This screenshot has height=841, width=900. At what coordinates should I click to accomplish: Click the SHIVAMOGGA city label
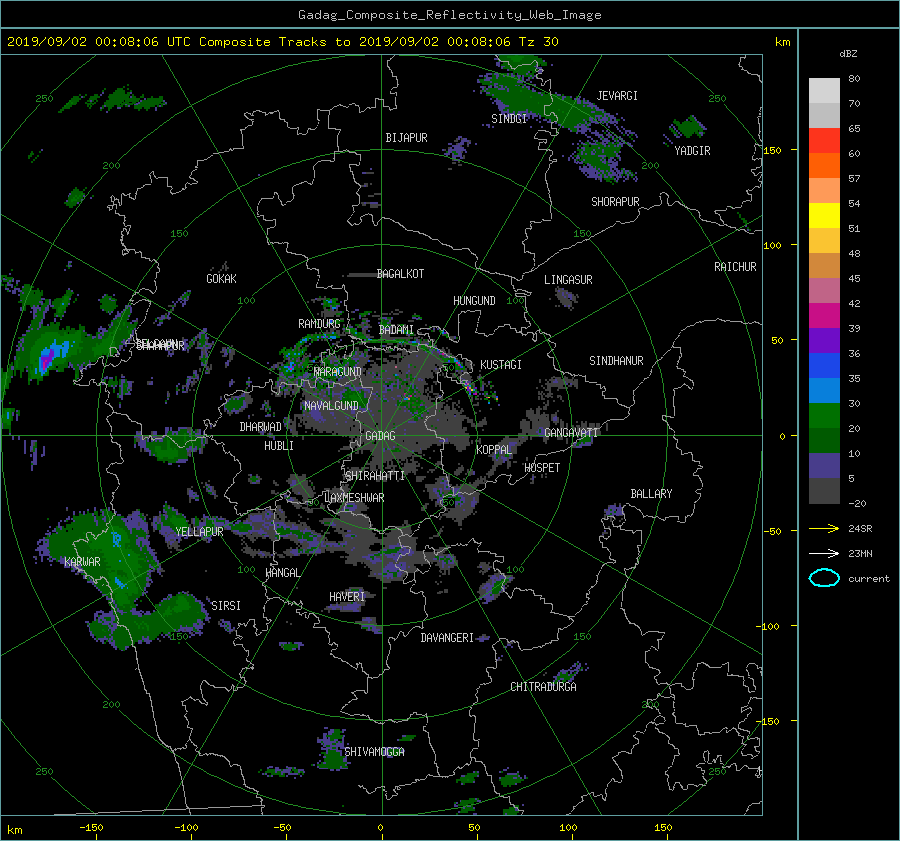pos(374,752)
